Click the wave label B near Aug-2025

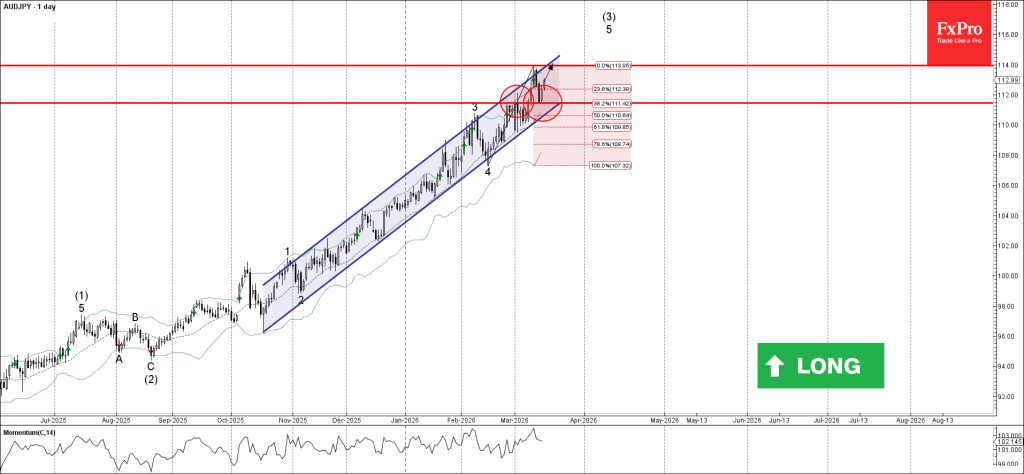click(x=135, y=317)
